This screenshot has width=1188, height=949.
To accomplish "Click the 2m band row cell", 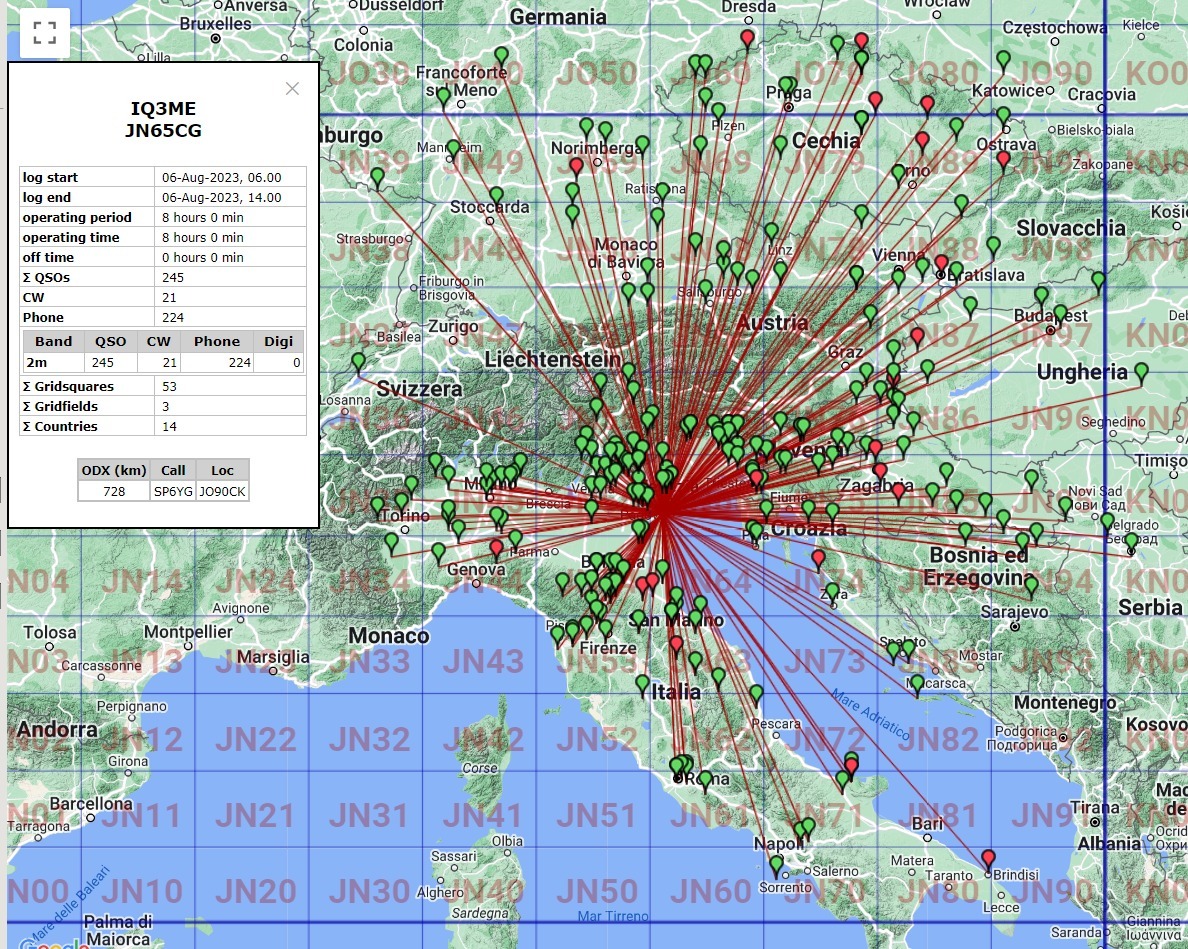I will point(53,363).
